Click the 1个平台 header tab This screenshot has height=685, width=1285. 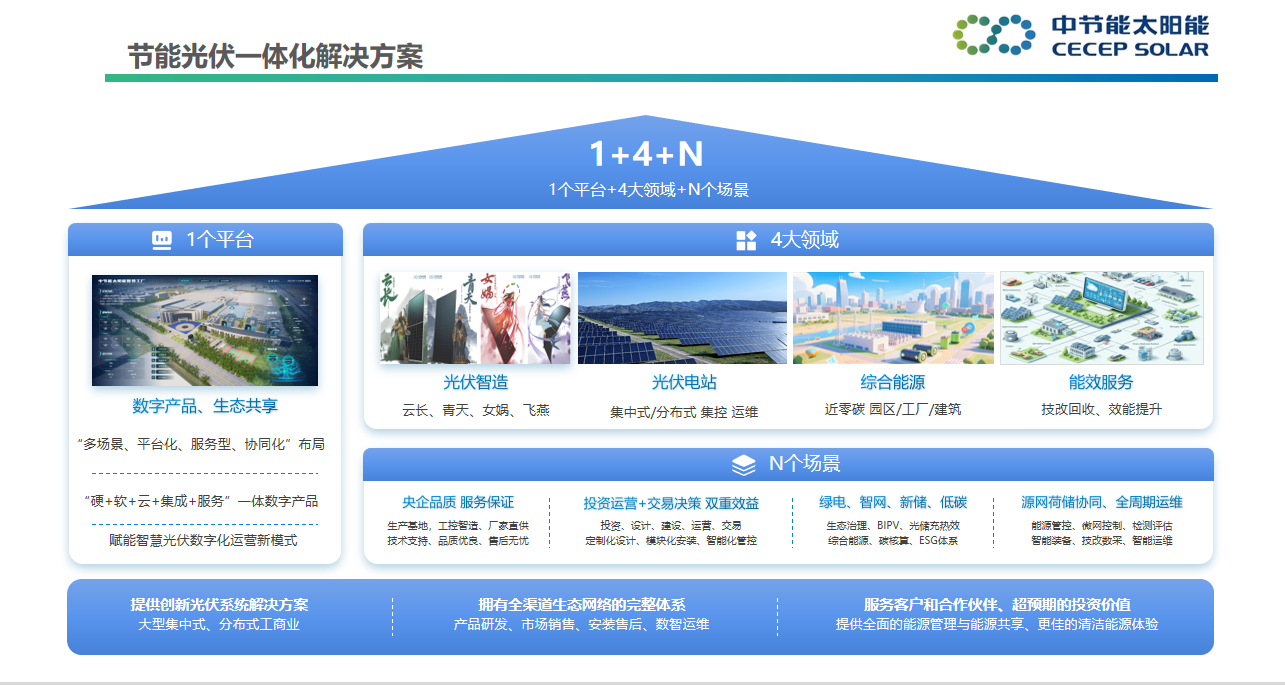click(205, 240)
